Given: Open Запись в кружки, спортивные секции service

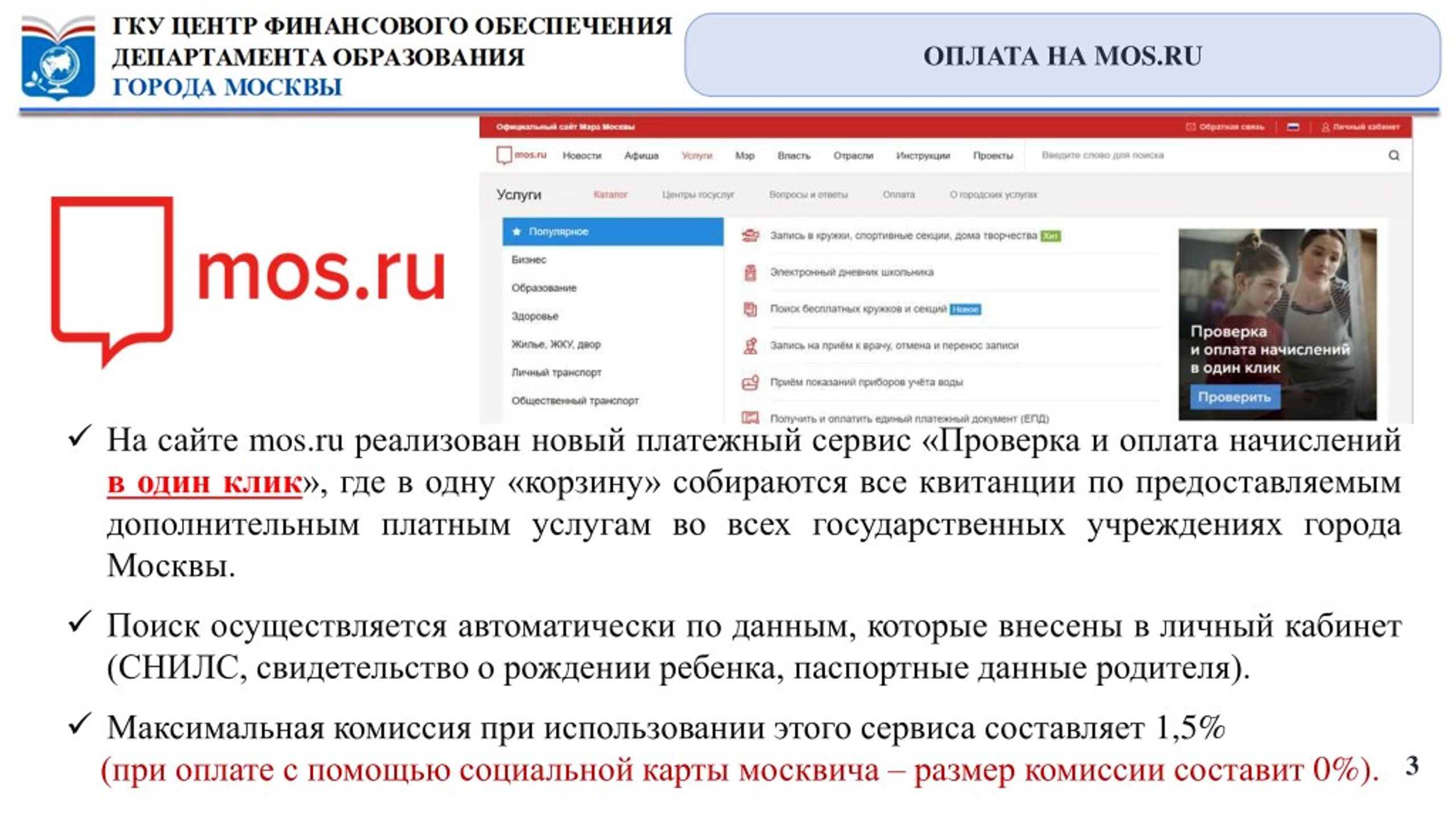Looking at the screenshot, I should [x=903, y=235].
